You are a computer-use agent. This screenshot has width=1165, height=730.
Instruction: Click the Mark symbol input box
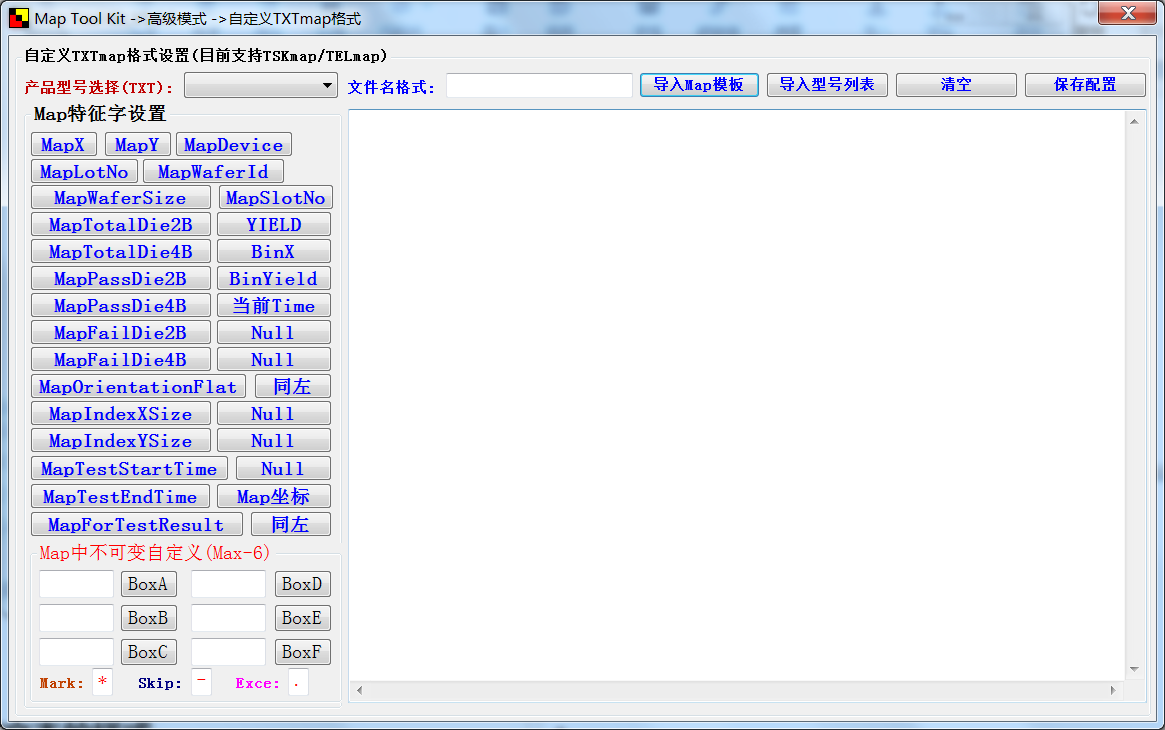tap(101, 683)
